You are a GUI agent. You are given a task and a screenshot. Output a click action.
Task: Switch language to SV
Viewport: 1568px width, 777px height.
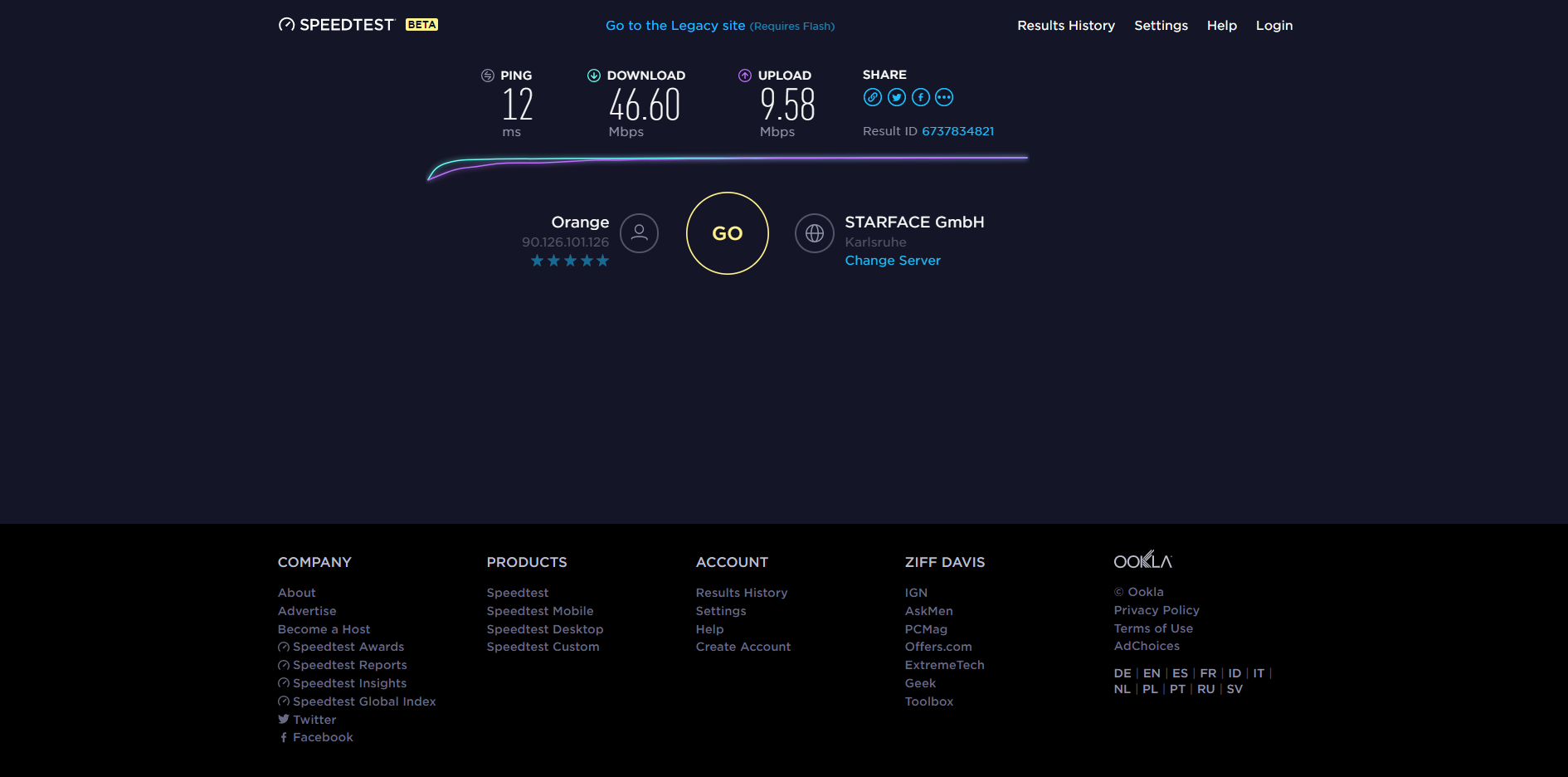1234,689
